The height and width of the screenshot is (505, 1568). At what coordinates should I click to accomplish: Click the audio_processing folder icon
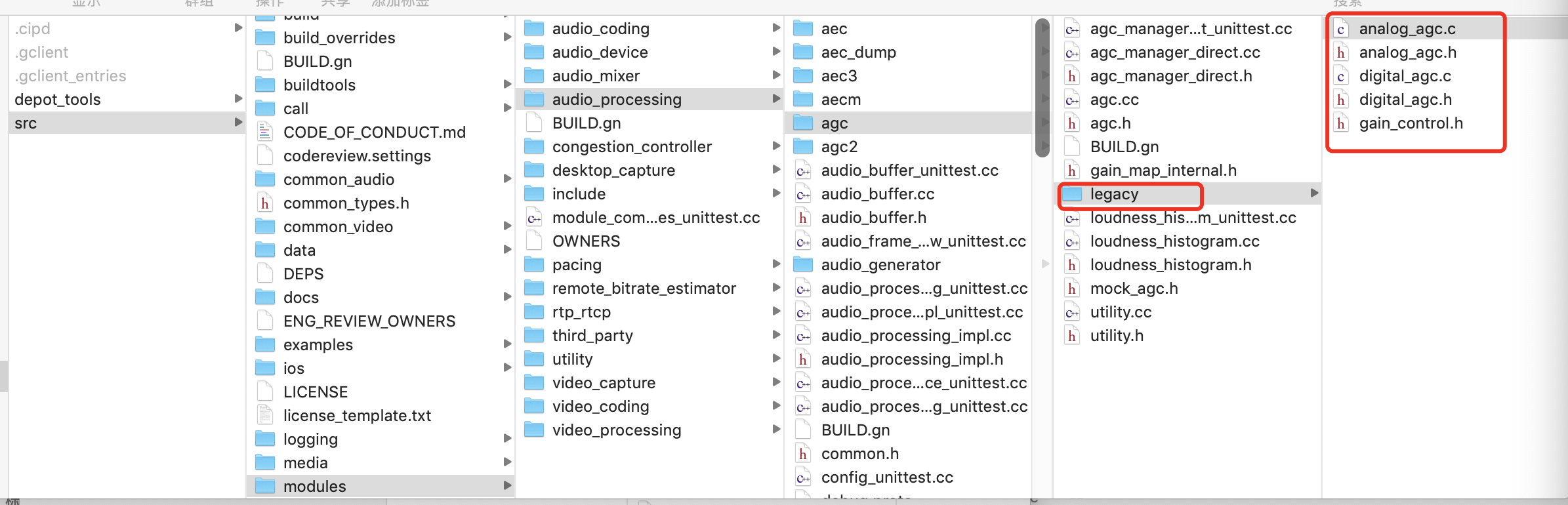534,100
